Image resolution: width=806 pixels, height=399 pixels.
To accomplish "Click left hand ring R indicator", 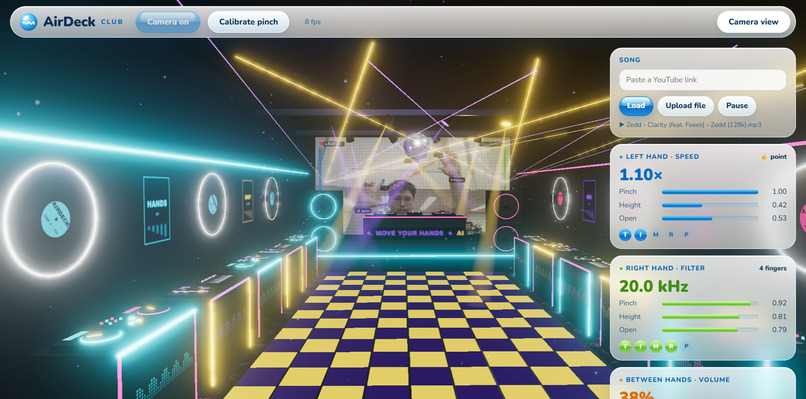I will [671, 234].
